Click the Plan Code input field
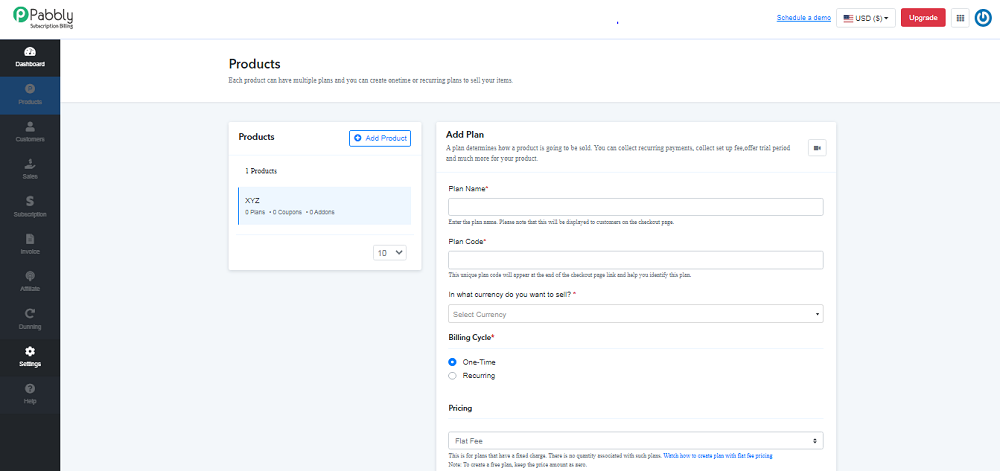Screen dimensions: 1000x471 click(x=635, y=260)
